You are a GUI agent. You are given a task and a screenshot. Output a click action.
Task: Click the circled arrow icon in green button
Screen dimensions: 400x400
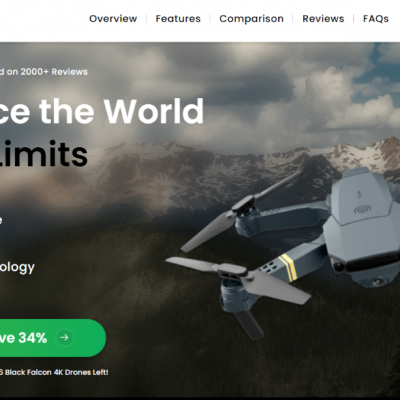pyautogui.click(x=64, y=338)
